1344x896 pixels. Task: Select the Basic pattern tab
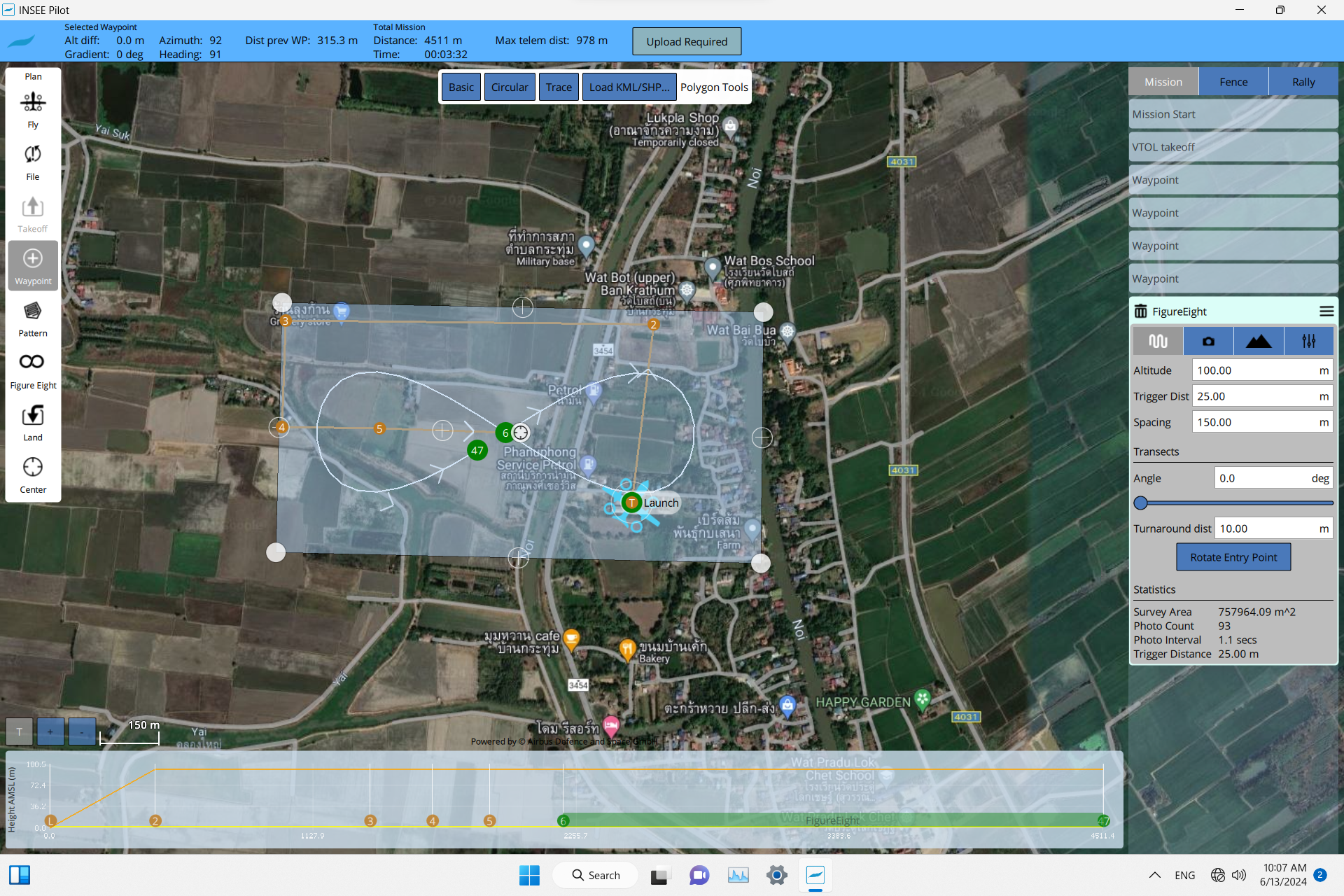[x=461, y=87]
